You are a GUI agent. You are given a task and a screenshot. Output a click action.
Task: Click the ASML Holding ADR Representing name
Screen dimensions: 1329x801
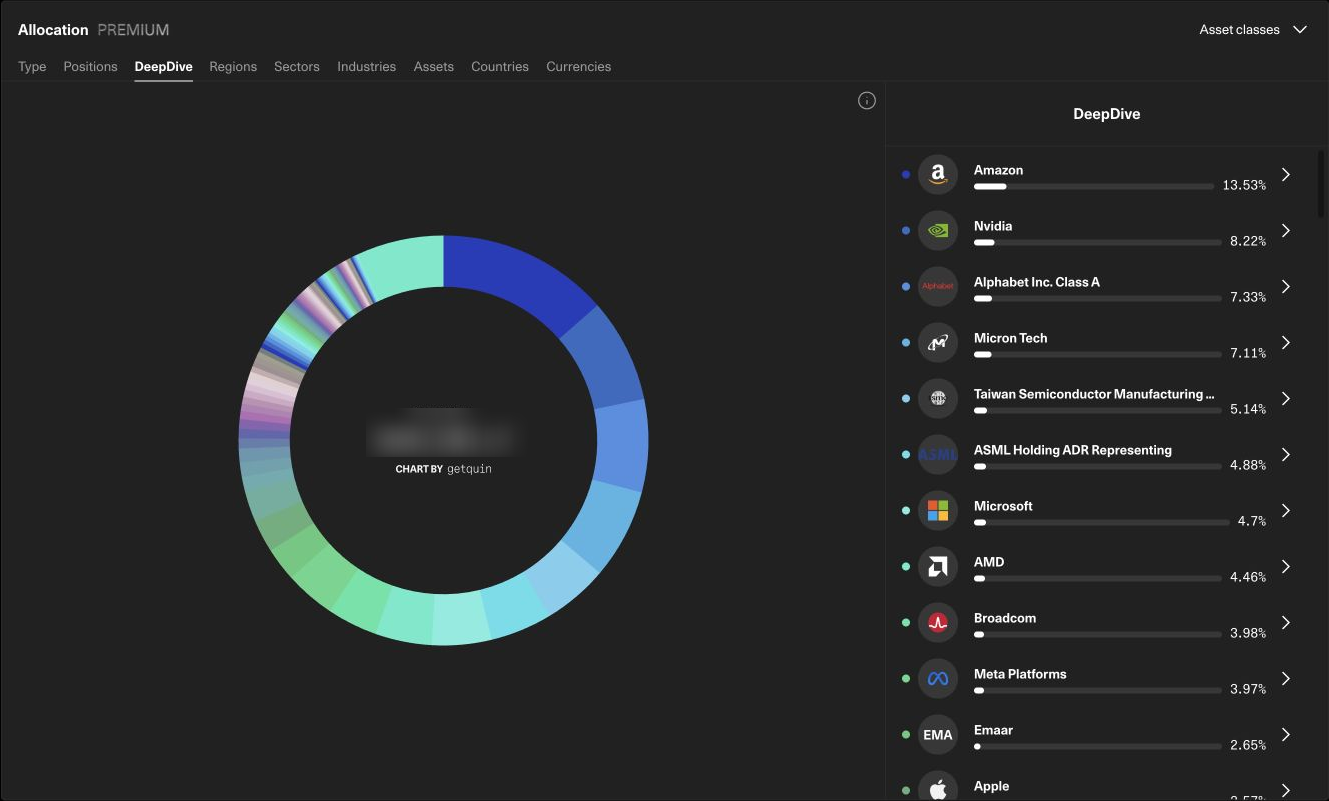click(x=1073, y=450)
